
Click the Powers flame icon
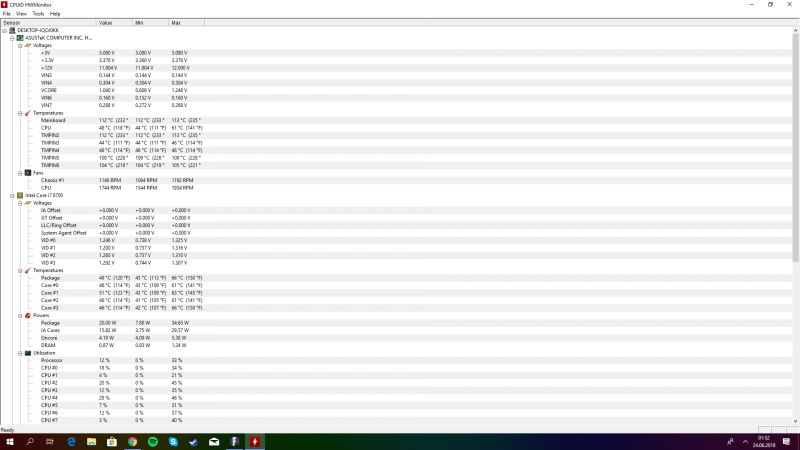(28, 315)
